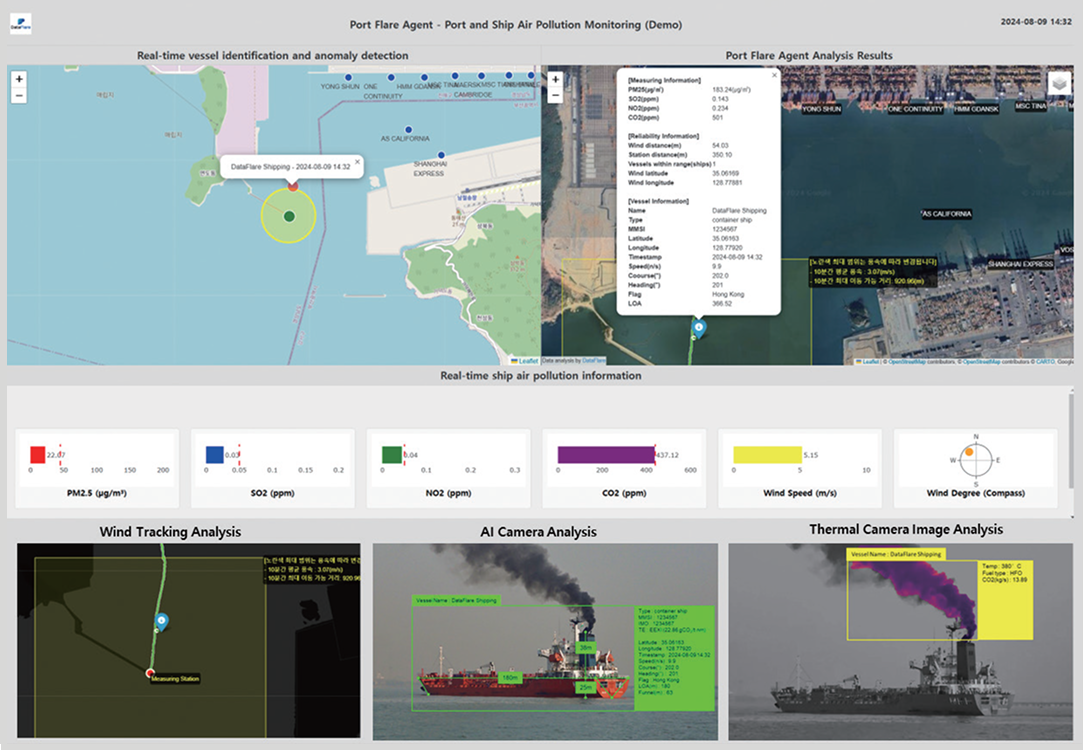Open the AI Camera Analysis ship image
Viewport: 1083px width, 750px height.
[x=543, y=640]
